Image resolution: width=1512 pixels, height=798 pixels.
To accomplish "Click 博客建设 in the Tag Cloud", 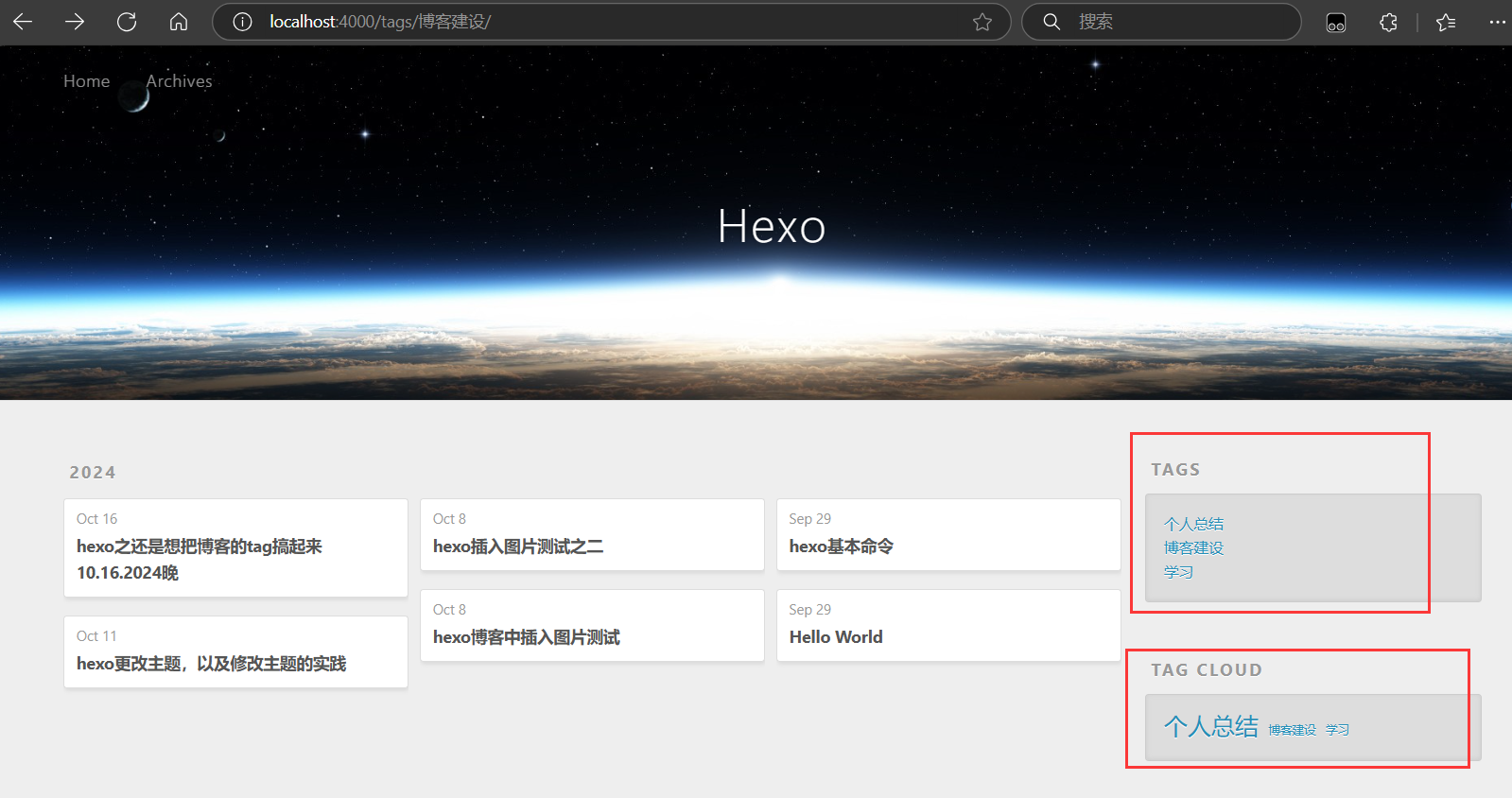I will click(x=1293, y=730).
